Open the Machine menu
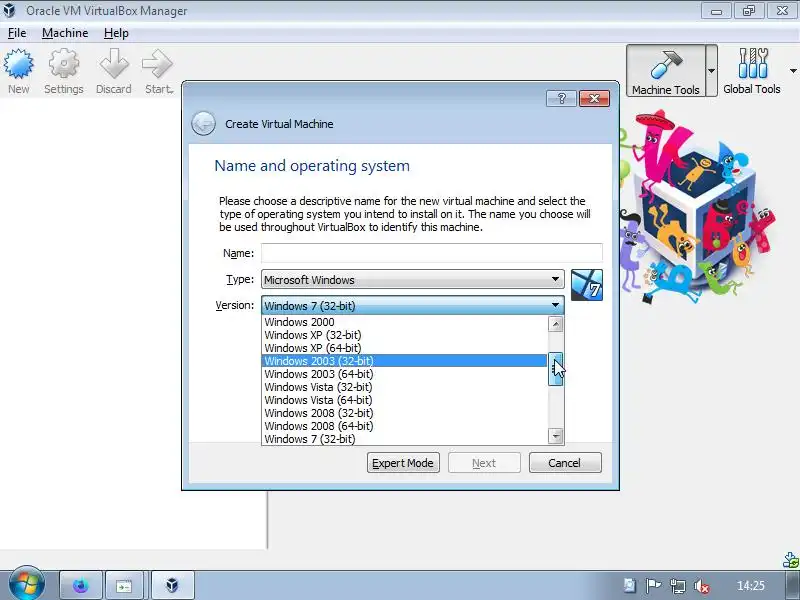Image resolution: width=800 pixels, height=600 pixels. click(65, 33)
